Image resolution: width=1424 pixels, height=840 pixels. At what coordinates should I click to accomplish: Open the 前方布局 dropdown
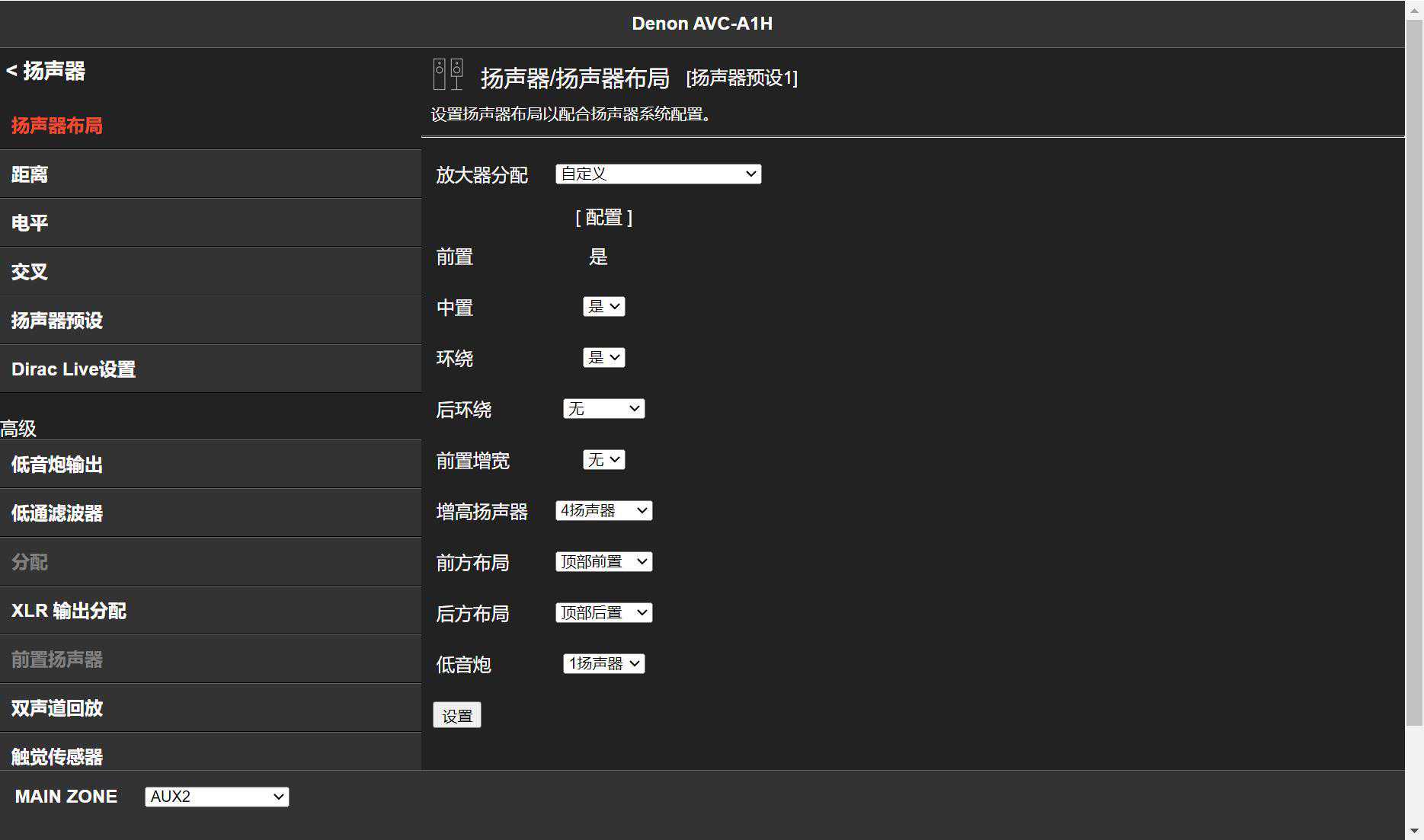coord(603,562)
